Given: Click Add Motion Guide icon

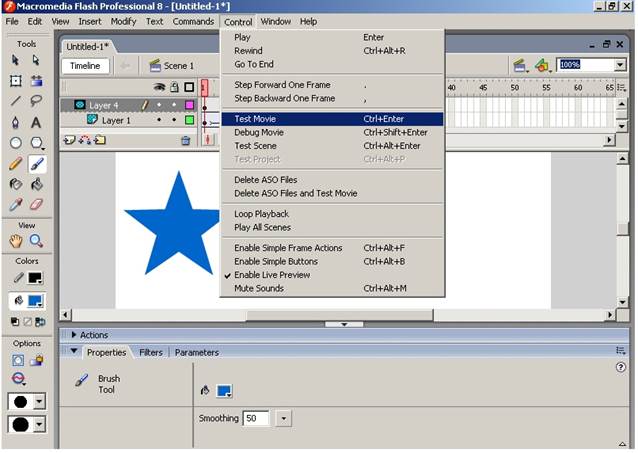Looking at the screenshot, I should (85, 140).
